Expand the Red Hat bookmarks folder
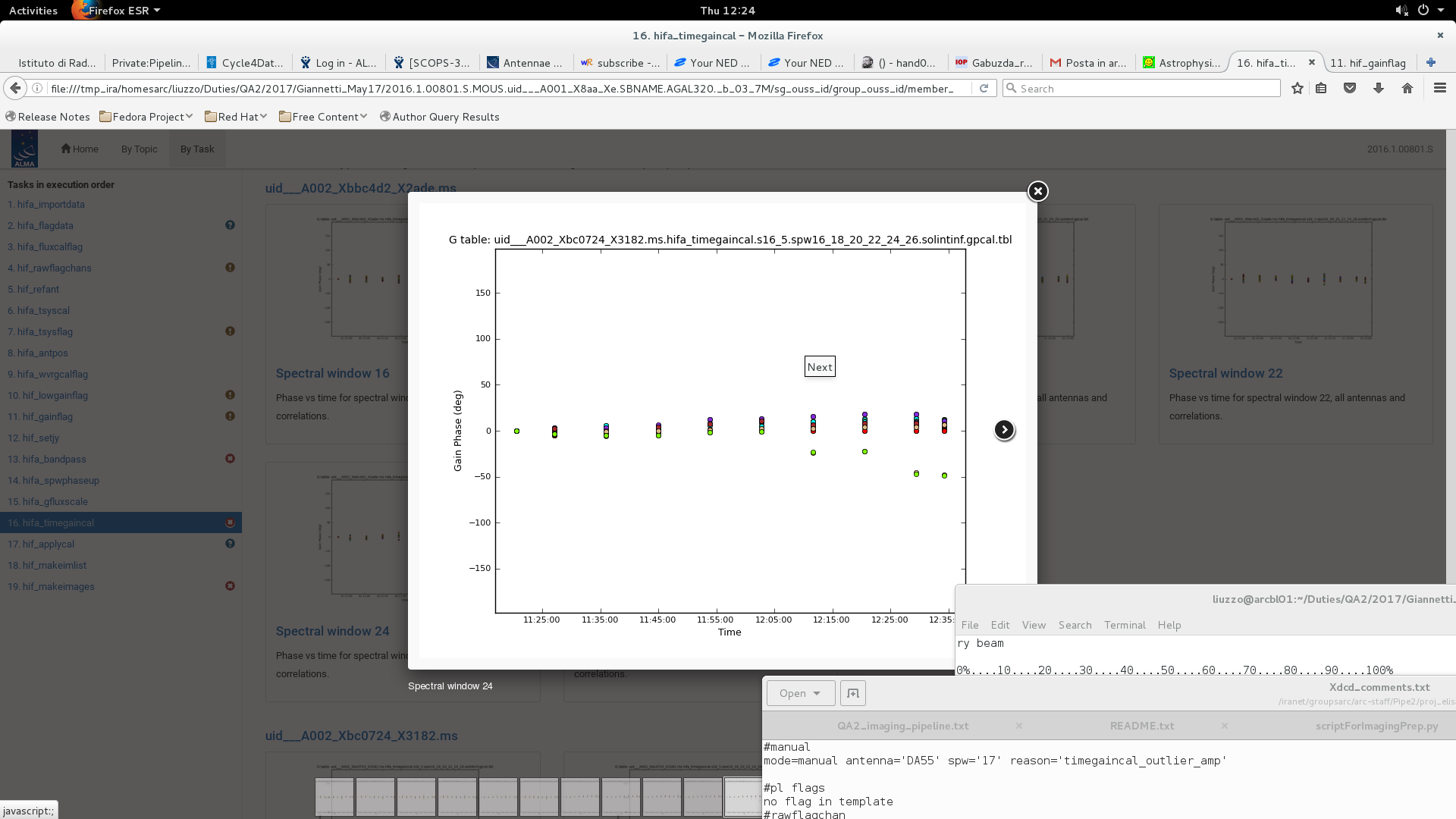The image size is (1456, 819). (236, 117)
